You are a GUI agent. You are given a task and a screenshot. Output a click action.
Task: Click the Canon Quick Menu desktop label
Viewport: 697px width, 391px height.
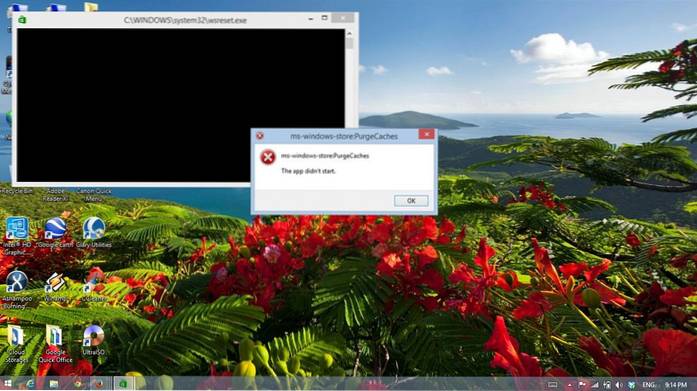pos(94,195)
